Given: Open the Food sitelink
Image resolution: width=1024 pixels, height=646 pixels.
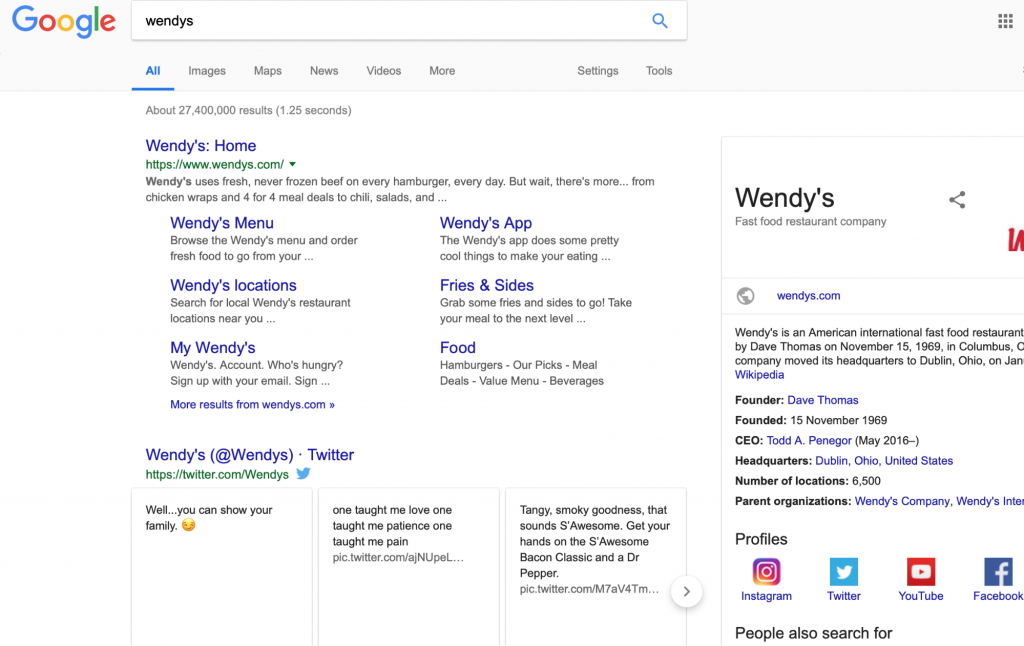Looking at the screenshot, I should tap(458, 347).
